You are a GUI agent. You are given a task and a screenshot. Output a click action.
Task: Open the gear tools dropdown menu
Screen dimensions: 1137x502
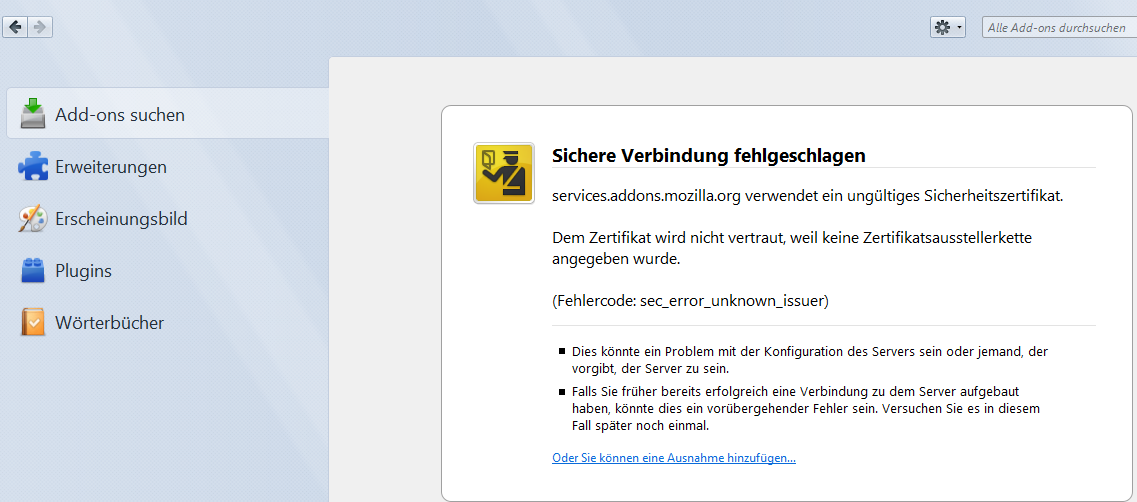(948, 28)
